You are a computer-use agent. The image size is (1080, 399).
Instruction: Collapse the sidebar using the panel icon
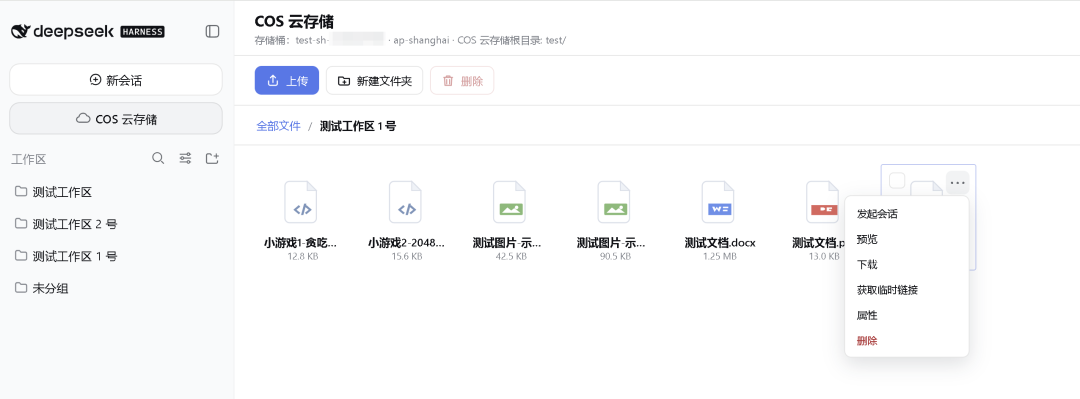coord(212,31)
